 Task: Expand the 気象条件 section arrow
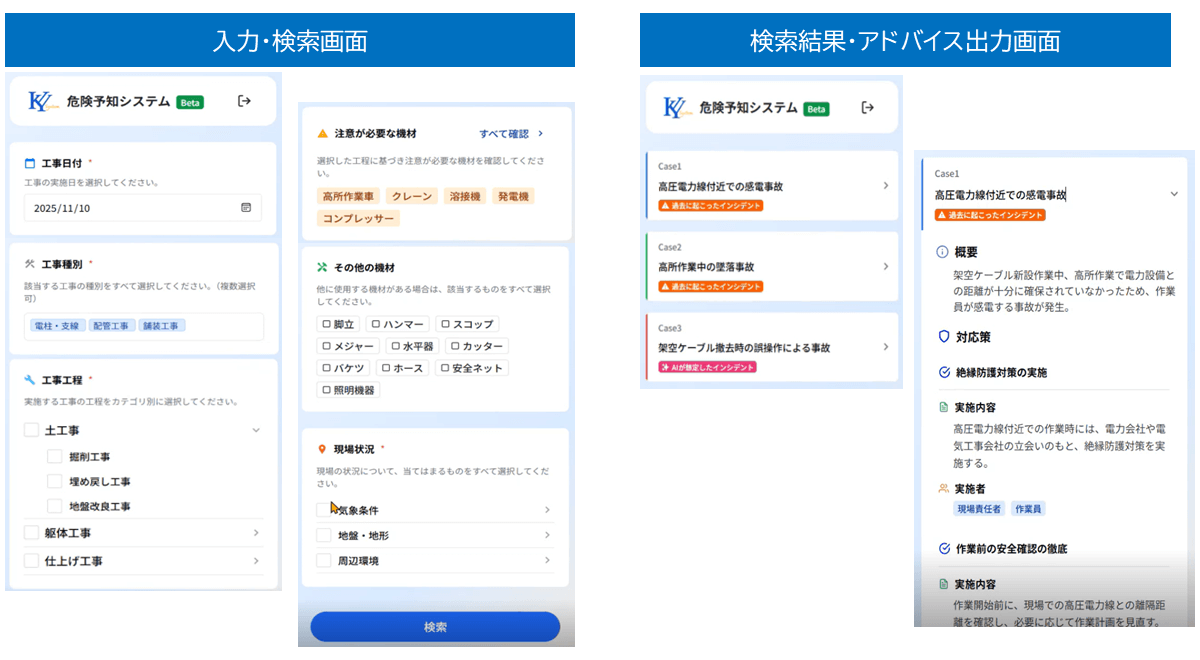coord(547,510)
